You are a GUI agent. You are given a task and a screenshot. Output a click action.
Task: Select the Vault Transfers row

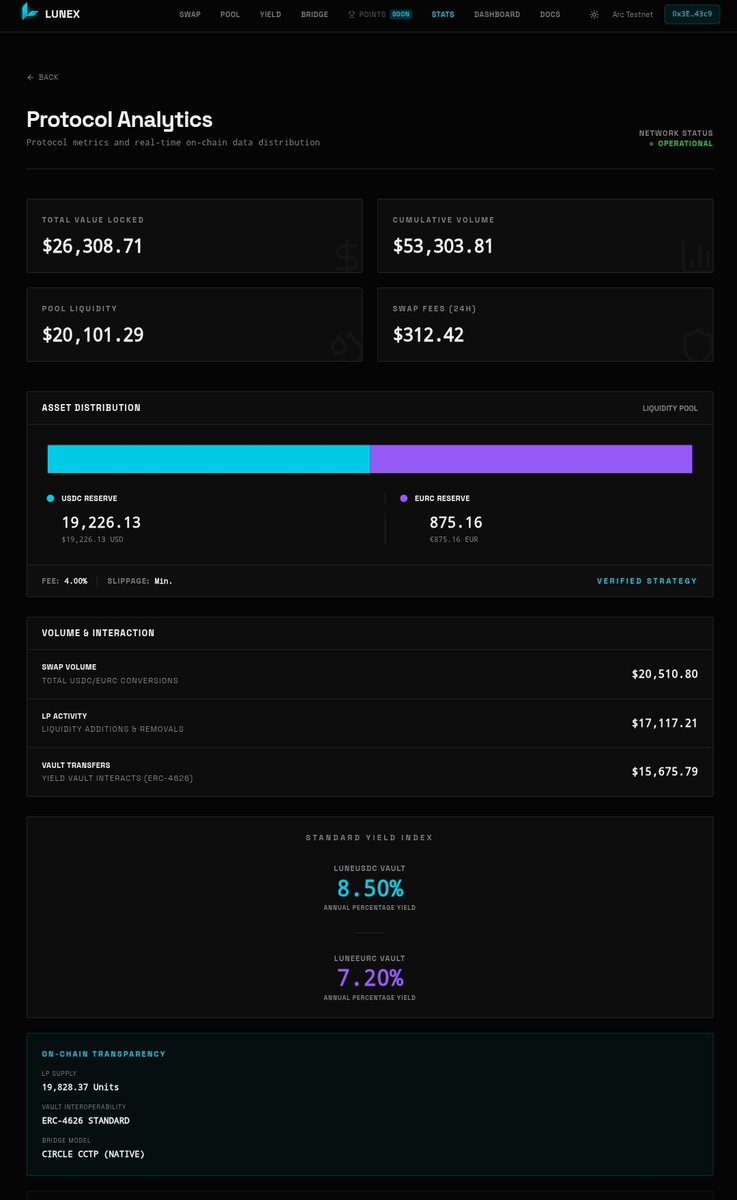(370, 772)
